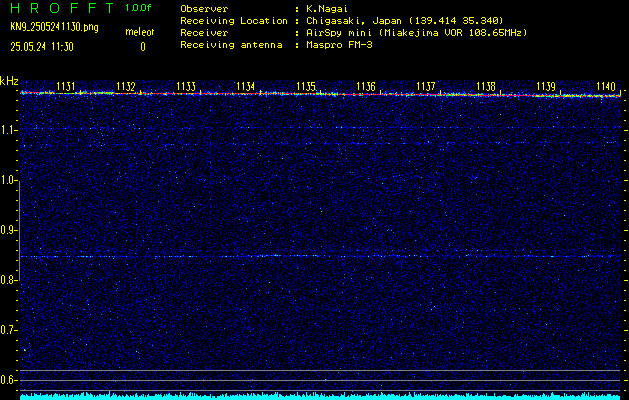The width and height of the screenshot is (629, 400).
Task: Click the 1140 time marker
Action: (606, 86)
